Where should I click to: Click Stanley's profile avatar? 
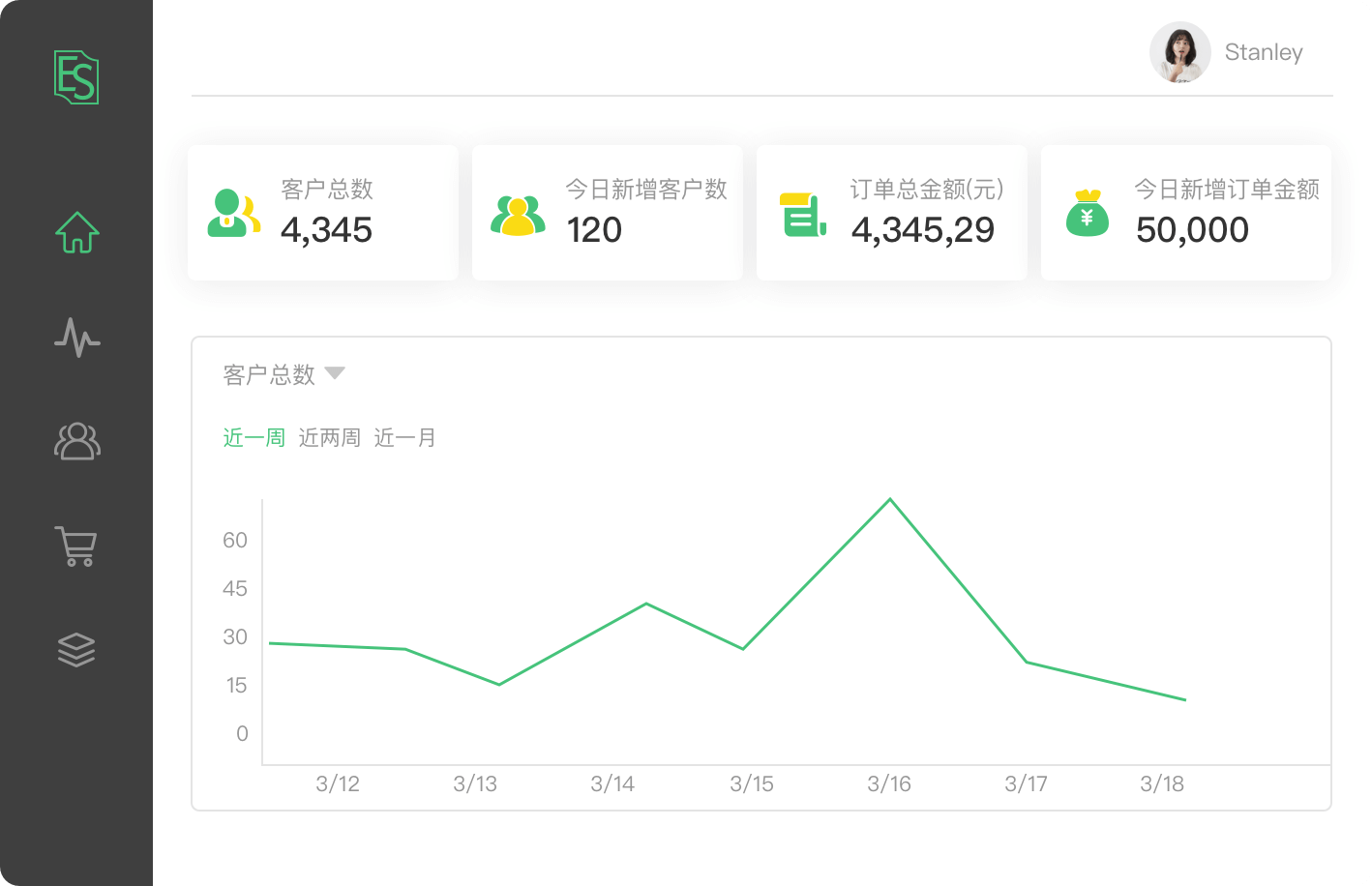point(1178,53)
